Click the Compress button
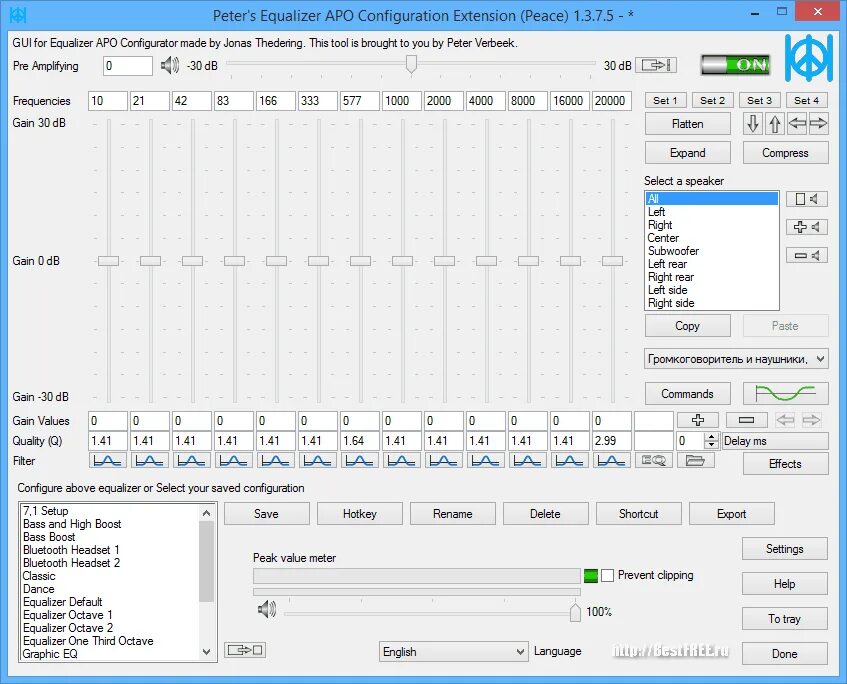The height and width of the screenshot is (684, 847). pos(785,153)
